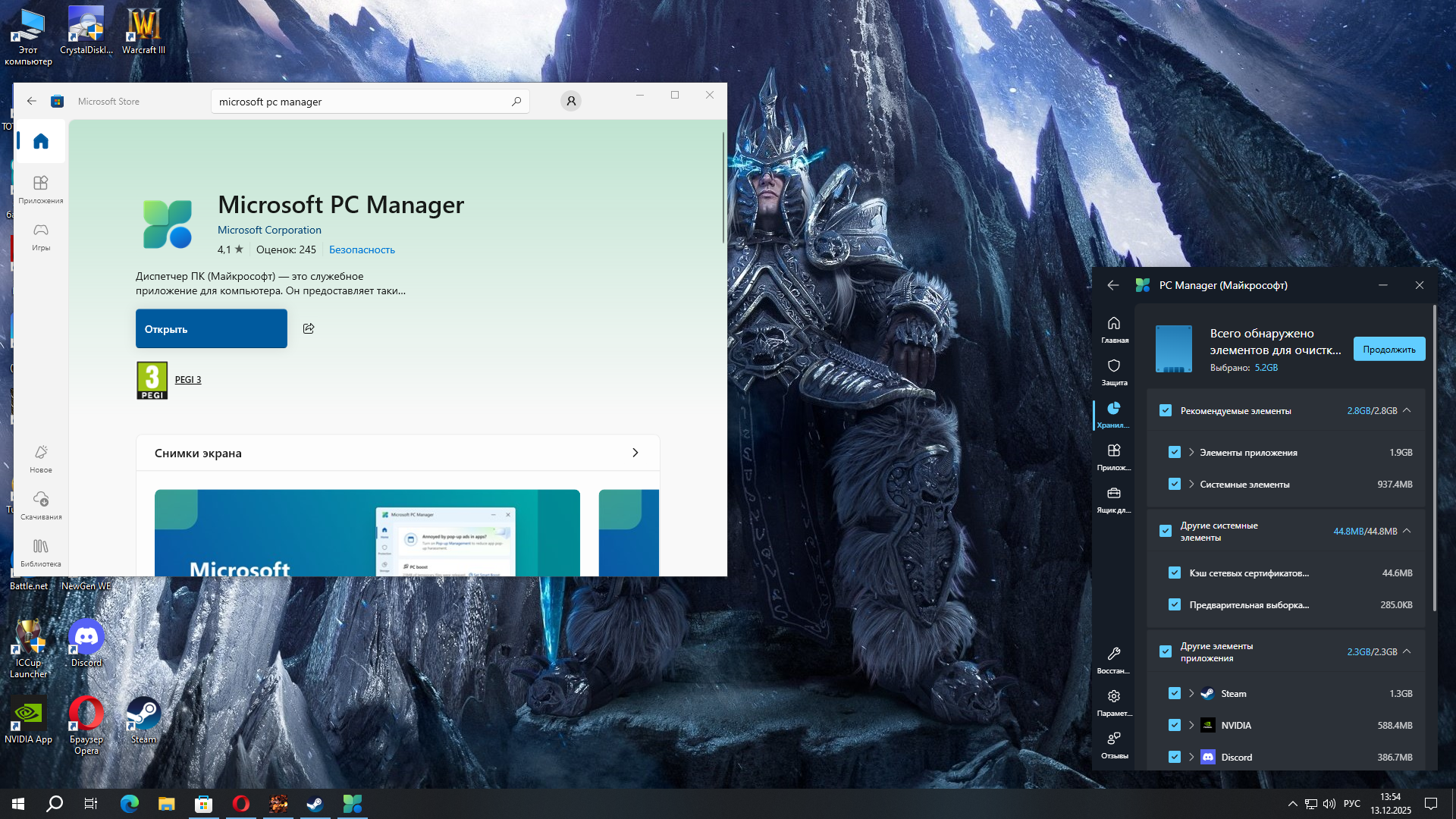Toggle the Рекомендуемые элементы checkbox
The image size is (1456, 819).
click(x=1166, y=410)
